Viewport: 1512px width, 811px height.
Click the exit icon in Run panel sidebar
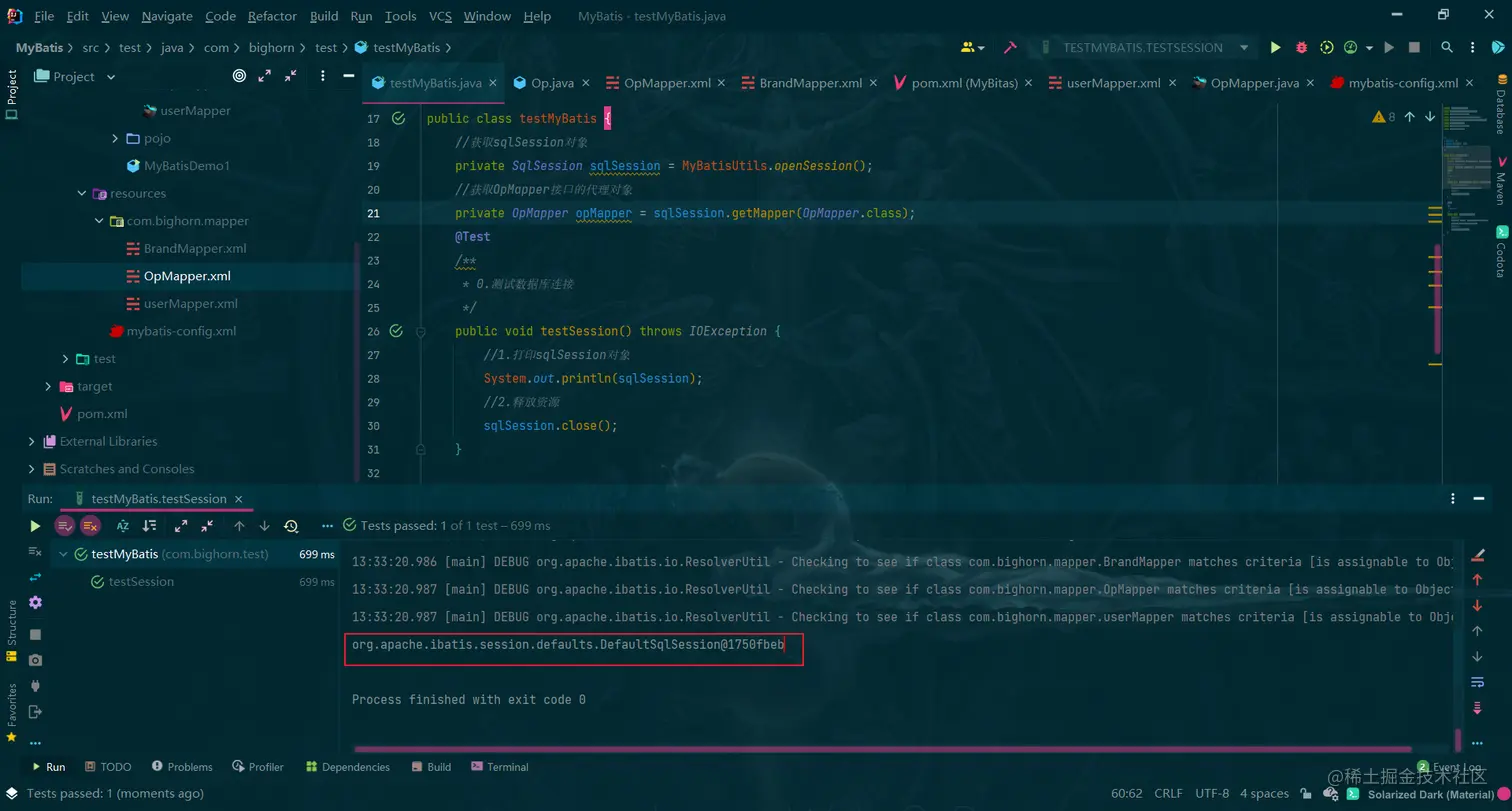[36, 712]
